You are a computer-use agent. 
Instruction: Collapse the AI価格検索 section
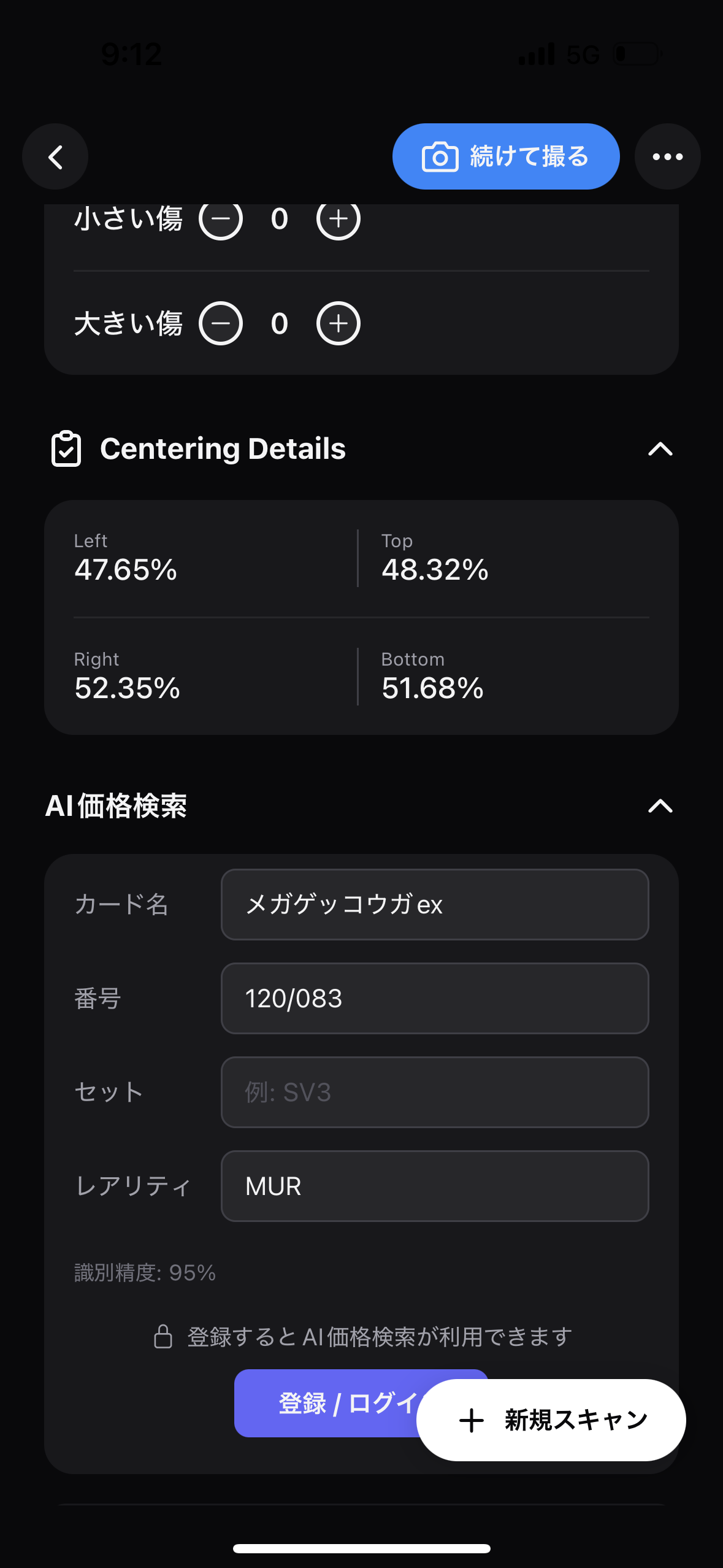[660, 806]
